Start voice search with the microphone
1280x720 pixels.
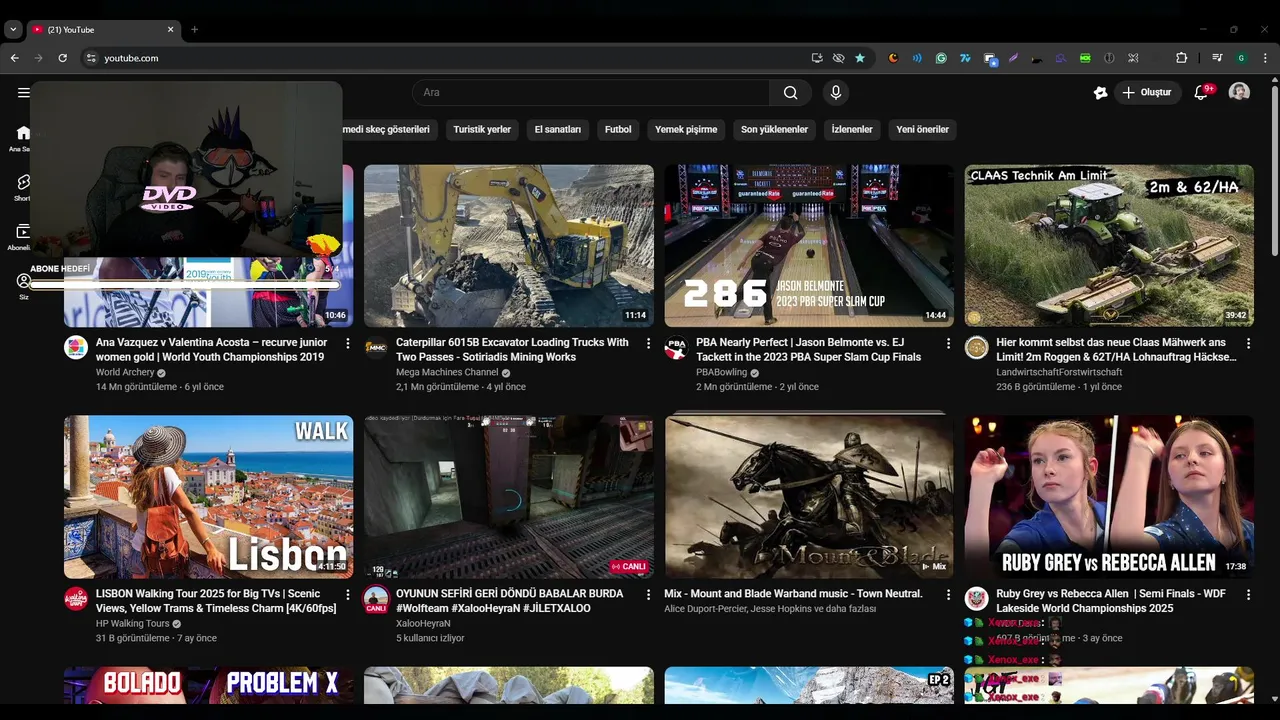tap(836, 93)
